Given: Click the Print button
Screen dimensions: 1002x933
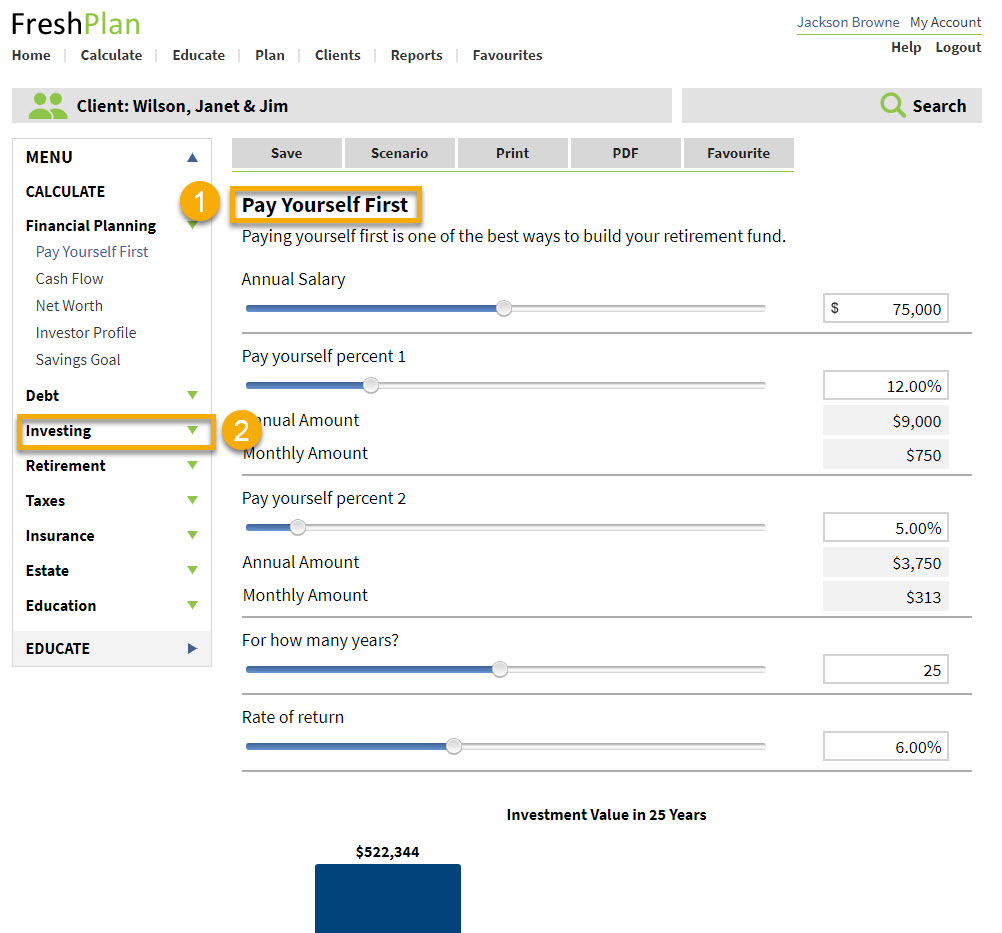Looking at the screenshot, I should coord(513,153).
